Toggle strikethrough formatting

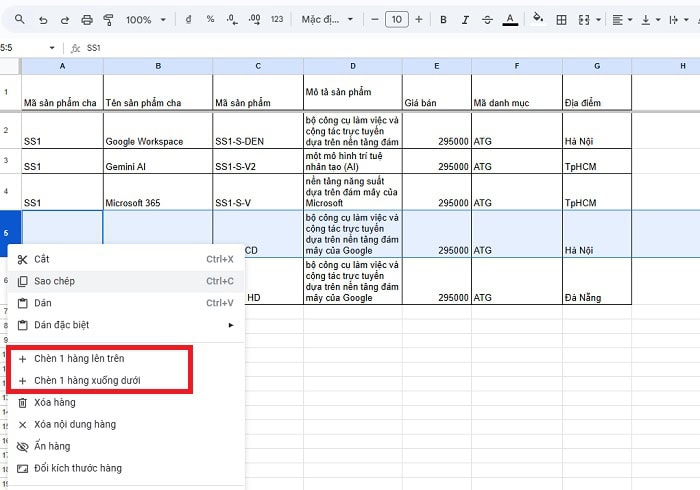[x=488, y=20]
